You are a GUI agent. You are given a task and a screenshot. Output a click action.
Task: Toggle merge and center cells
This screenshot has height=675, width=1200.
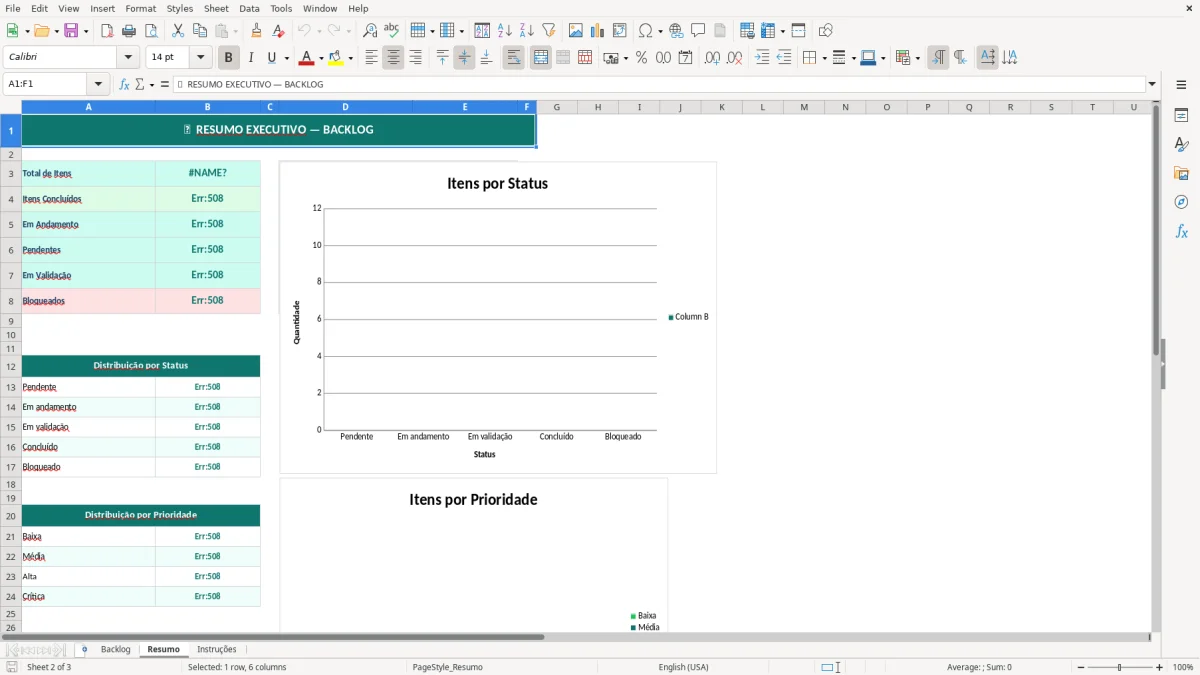coord(541,58)
